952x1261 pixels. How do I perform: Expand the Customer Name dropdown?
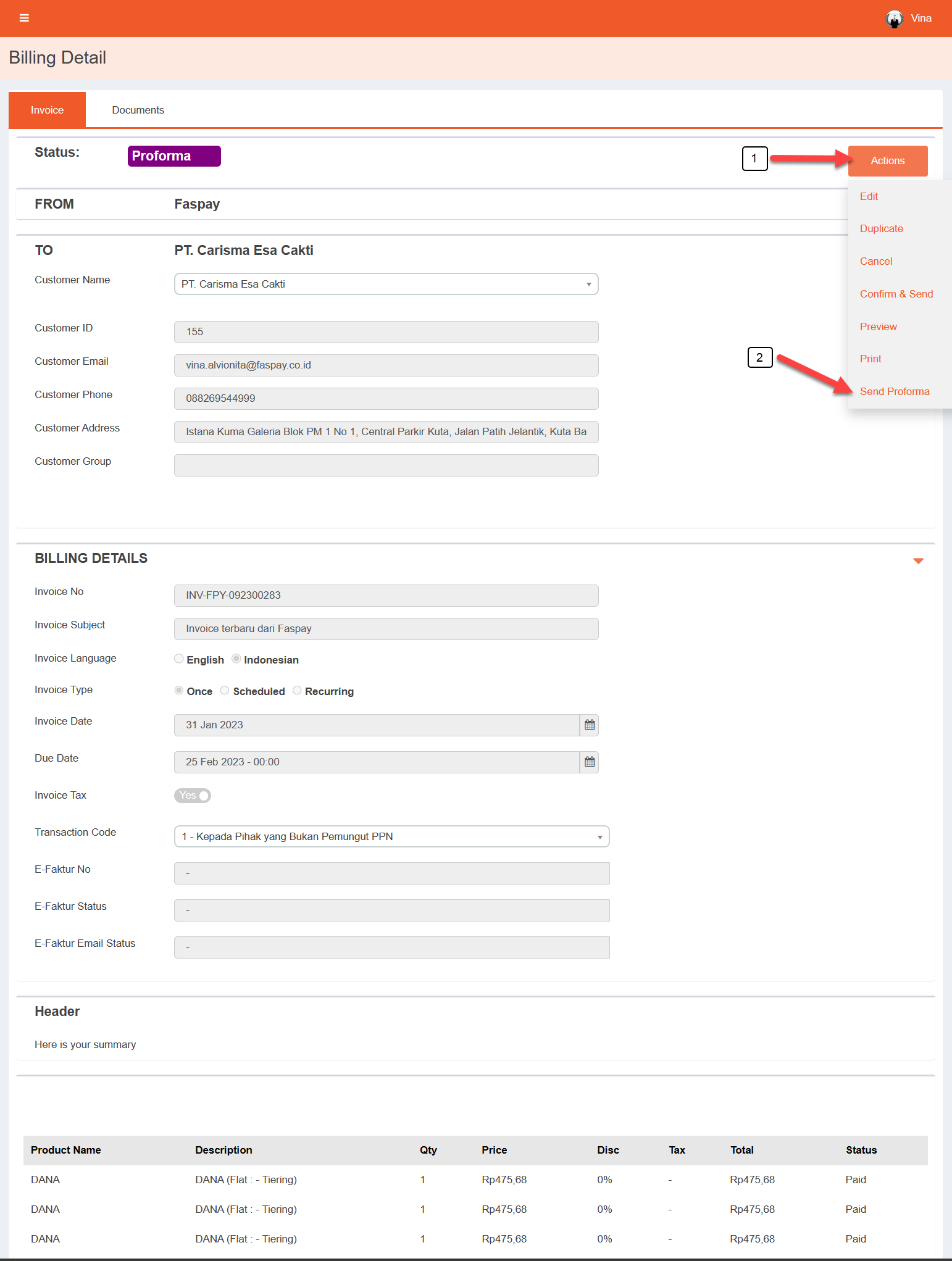pos(386,284)
